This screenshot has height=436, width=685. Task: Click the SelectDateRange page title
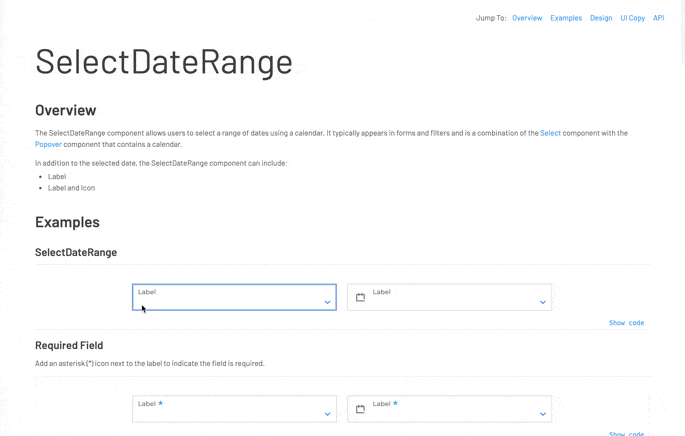[164, 62]
